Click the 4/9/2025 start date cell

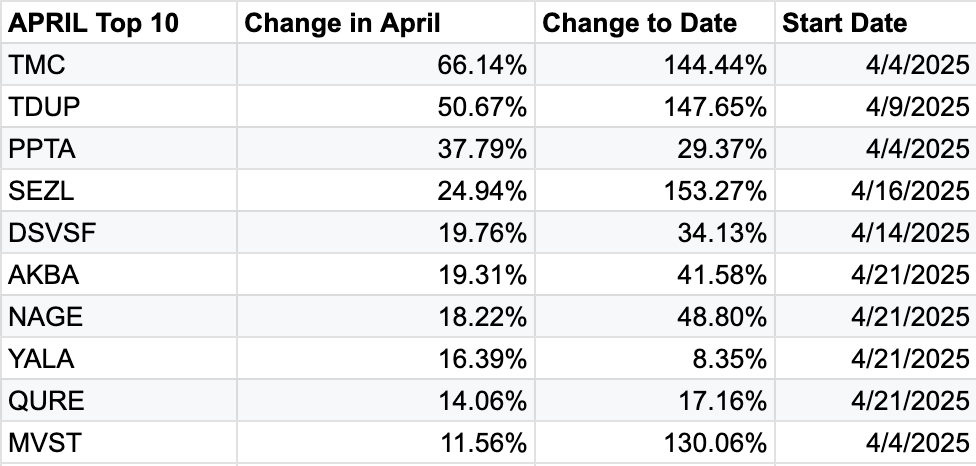(x=876, y=106)
